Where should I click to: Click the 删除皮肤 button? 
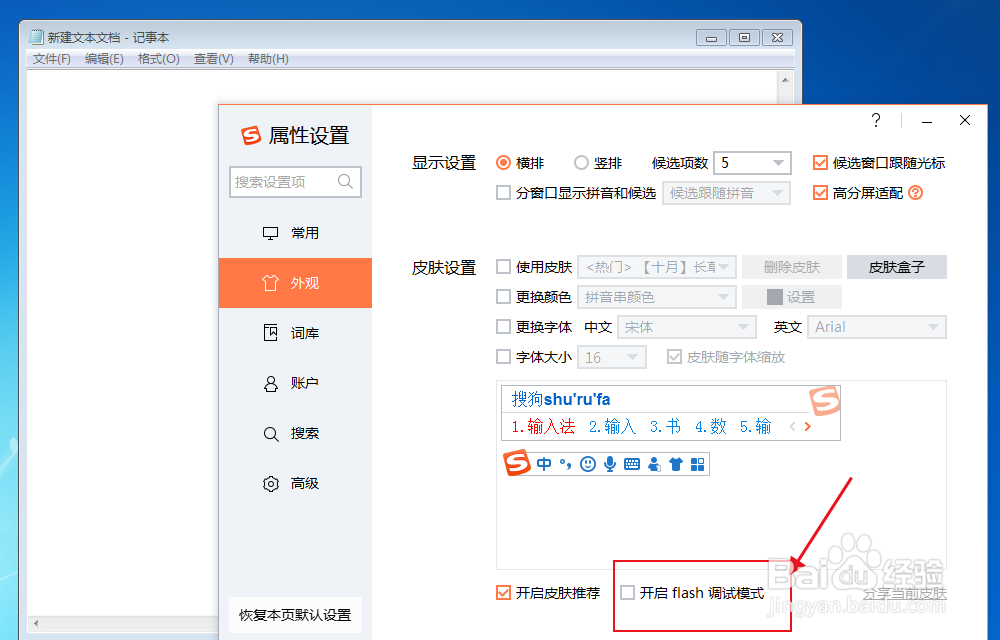pos(791,266)
